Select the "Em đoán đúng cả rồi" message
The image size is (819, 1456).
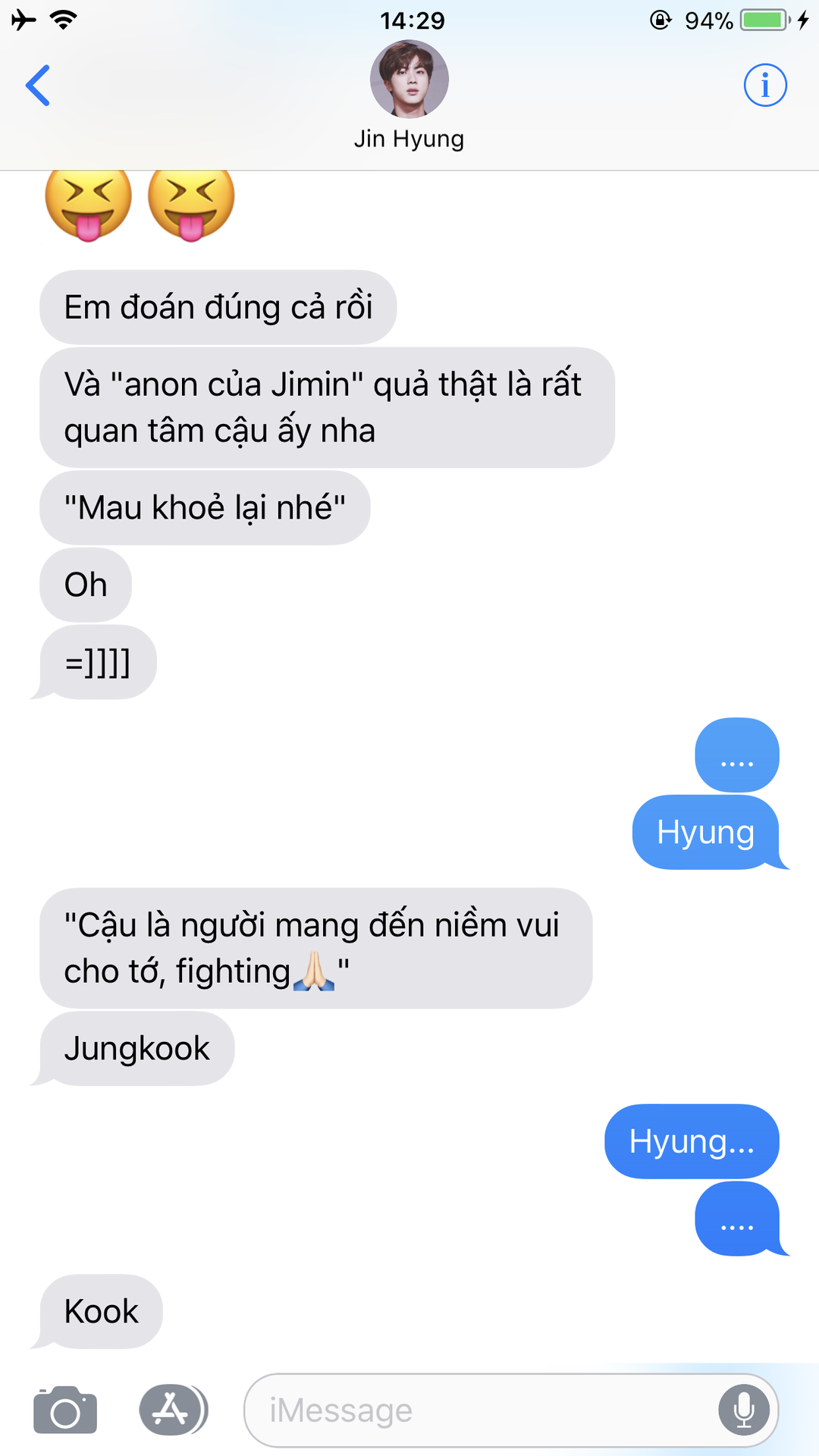tap(218, 307)
